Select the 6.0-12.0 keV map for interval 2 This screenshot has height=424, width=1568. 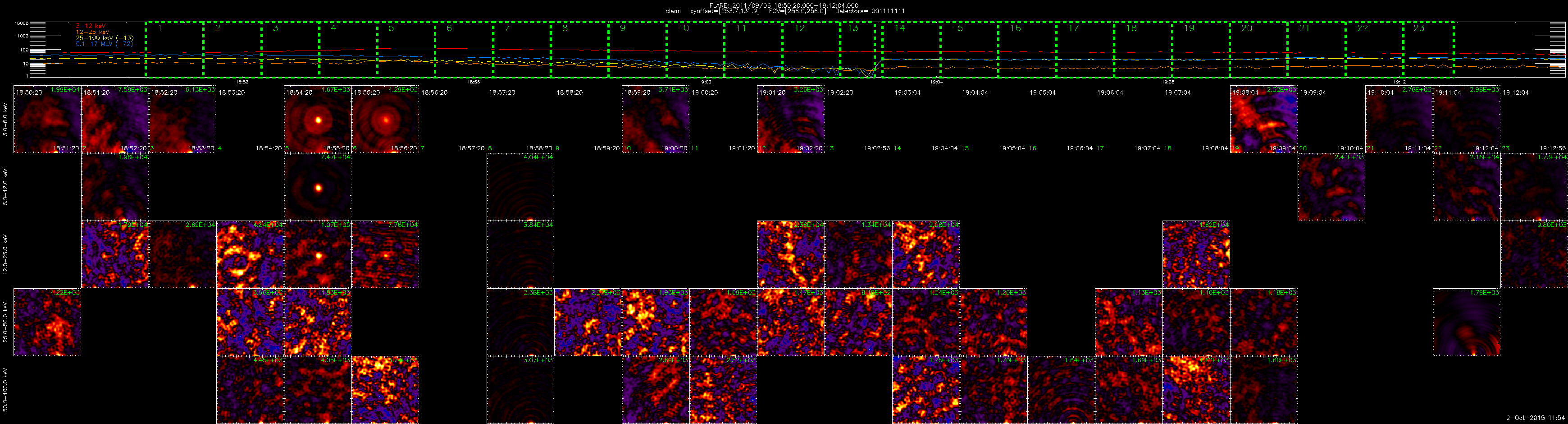coord(115,187)
